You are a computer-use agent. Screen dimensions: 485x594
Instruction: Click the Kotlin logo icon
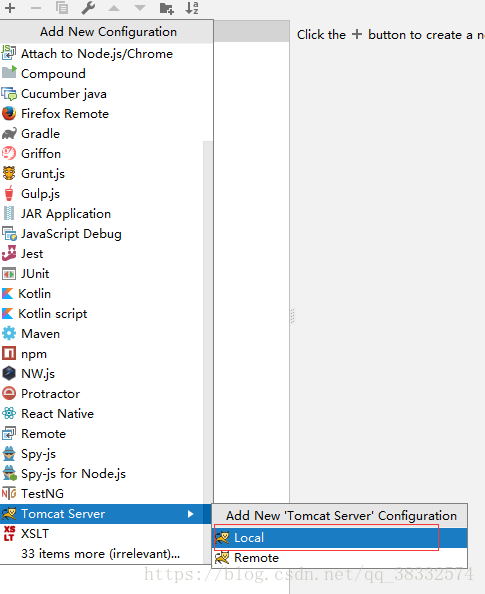coord(8,294)
